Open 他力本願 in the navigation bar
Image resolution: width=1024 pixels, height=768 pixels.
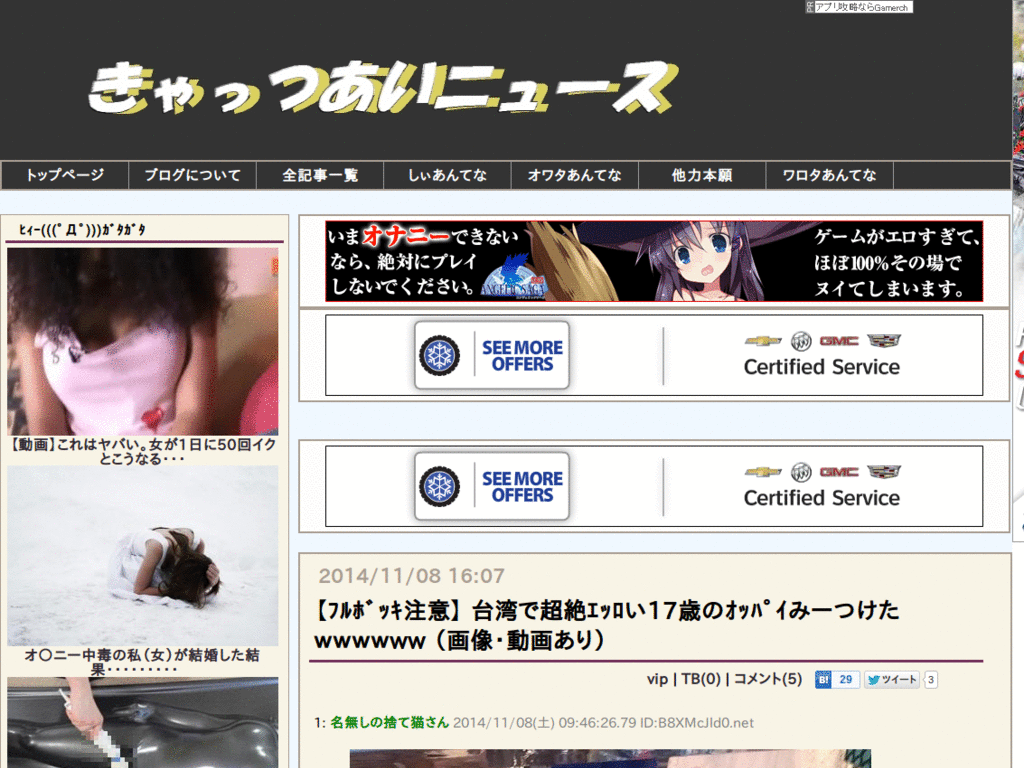tap(702, 175)
